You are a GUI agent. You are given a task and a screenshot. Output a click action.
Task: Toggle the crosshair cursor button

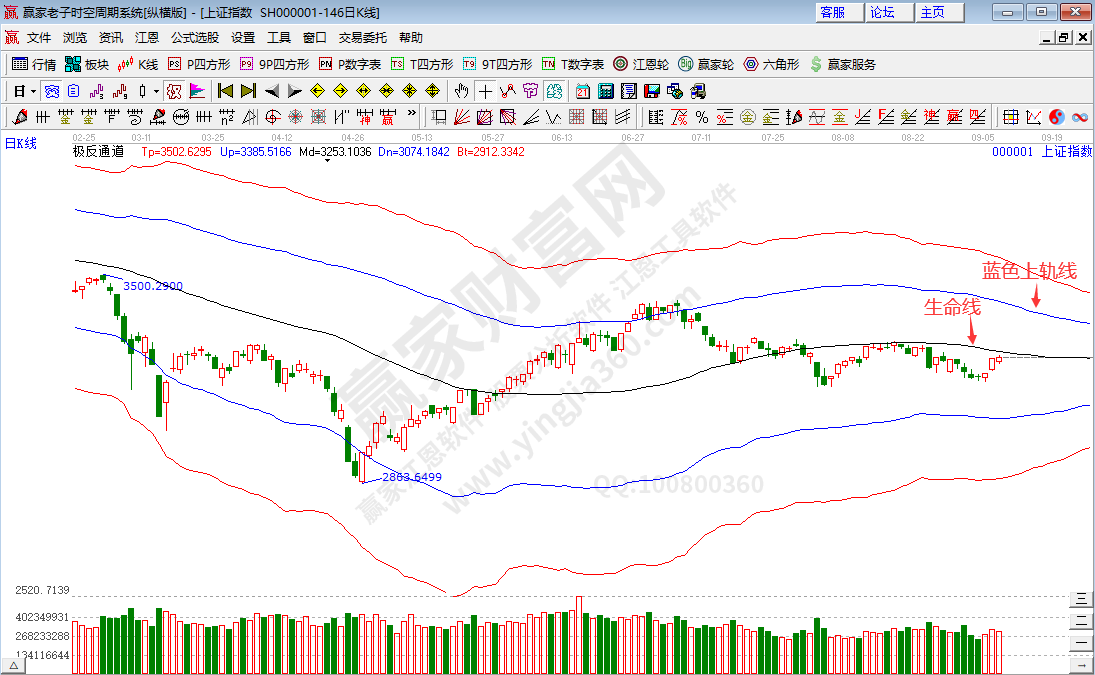[485, 91]
